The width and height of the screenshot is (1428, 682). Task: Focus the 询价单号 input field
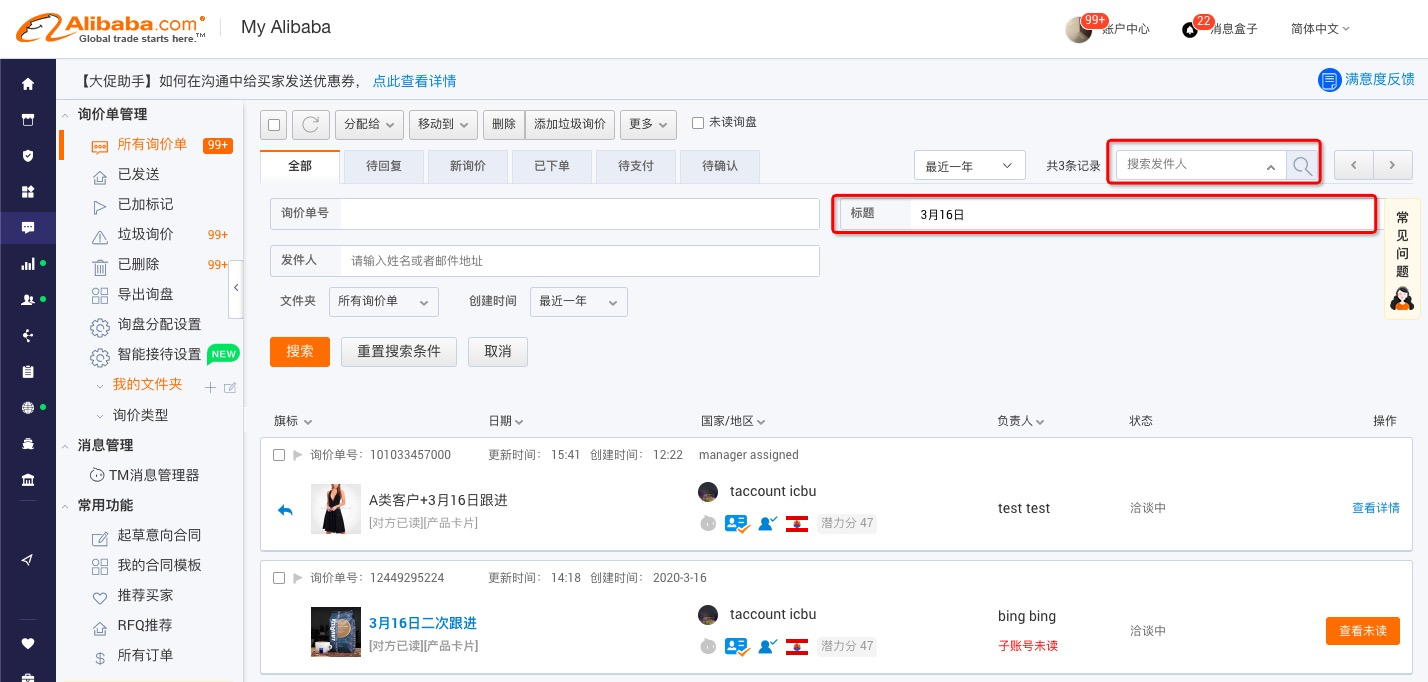tap(580, 214)
